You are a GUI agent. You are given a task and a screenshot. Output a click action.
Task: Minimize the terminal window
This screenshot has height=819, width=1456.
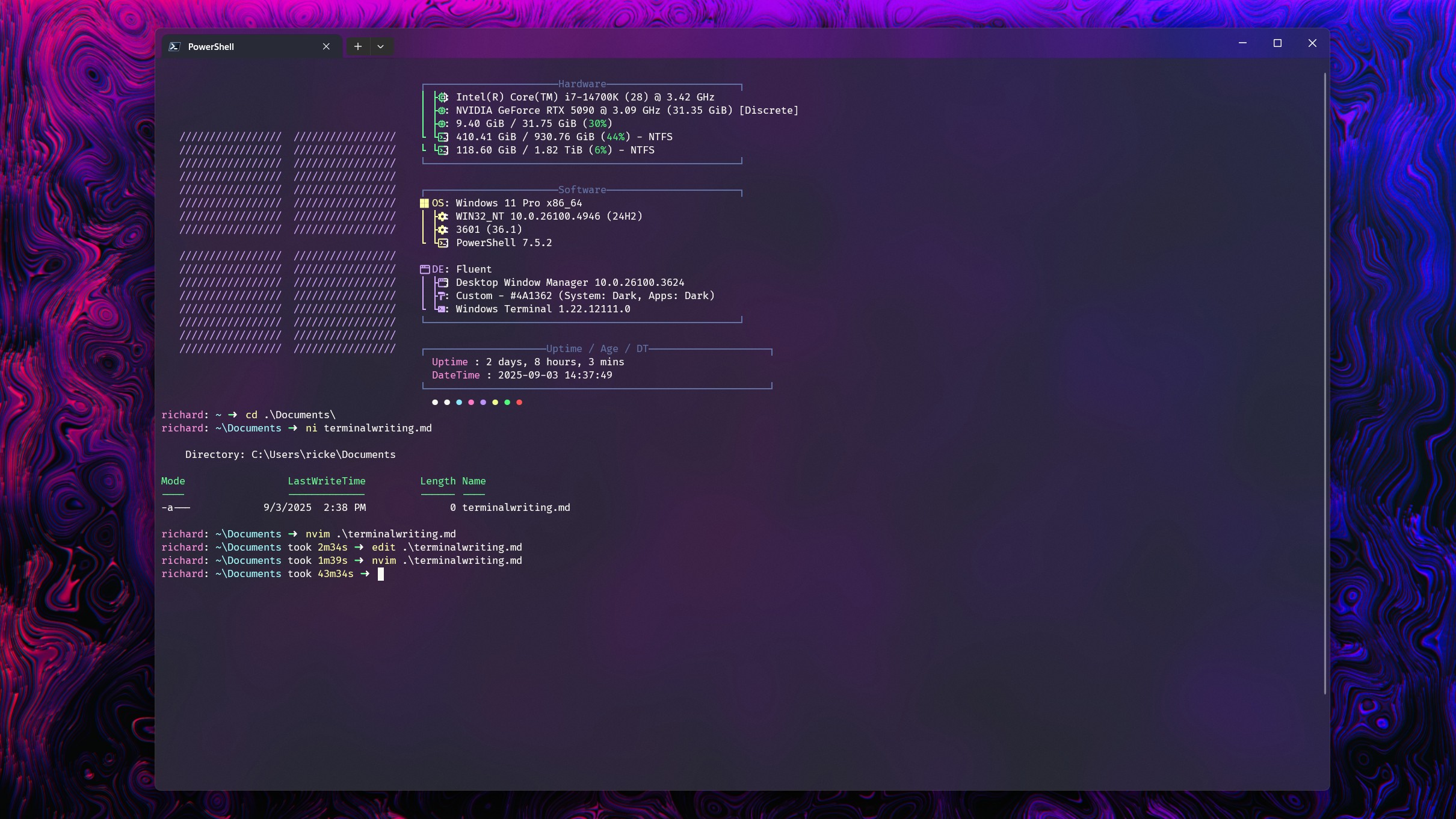tap(1242, 43)
